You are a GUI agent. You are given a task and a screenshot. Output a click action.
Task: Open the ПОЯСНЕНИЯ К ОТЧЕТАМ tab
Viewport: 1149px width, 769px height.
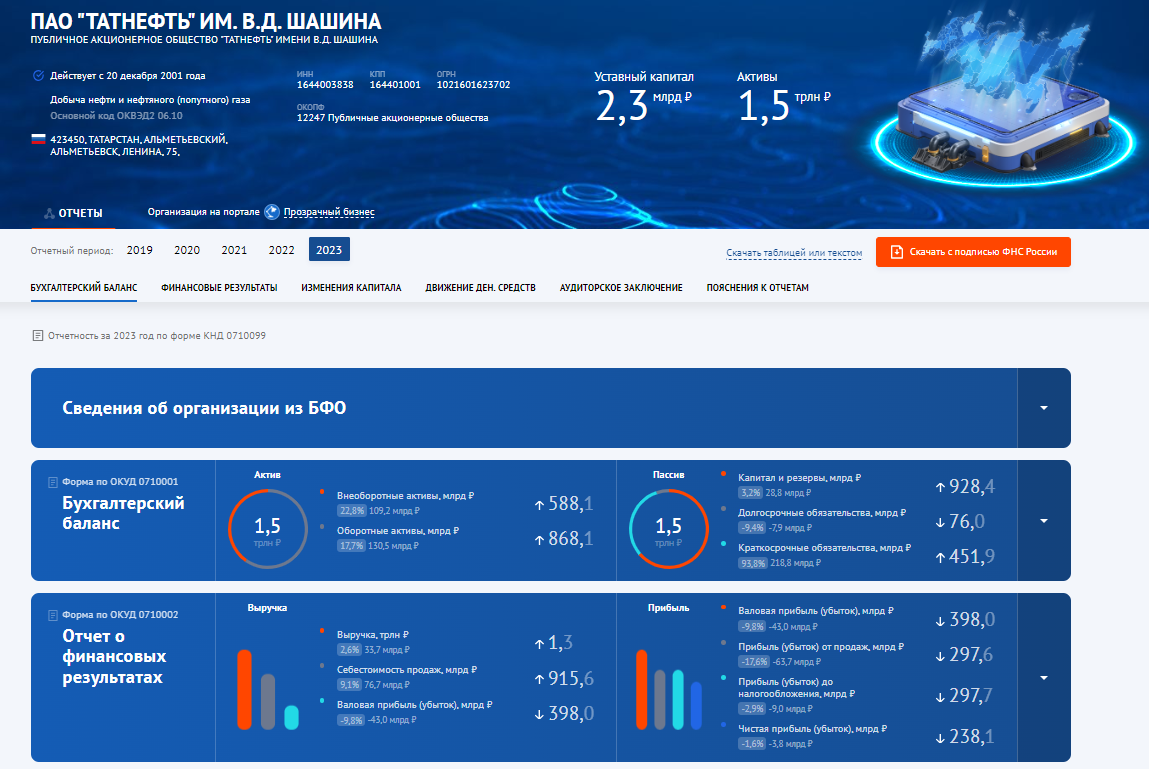tap(758, 288)
